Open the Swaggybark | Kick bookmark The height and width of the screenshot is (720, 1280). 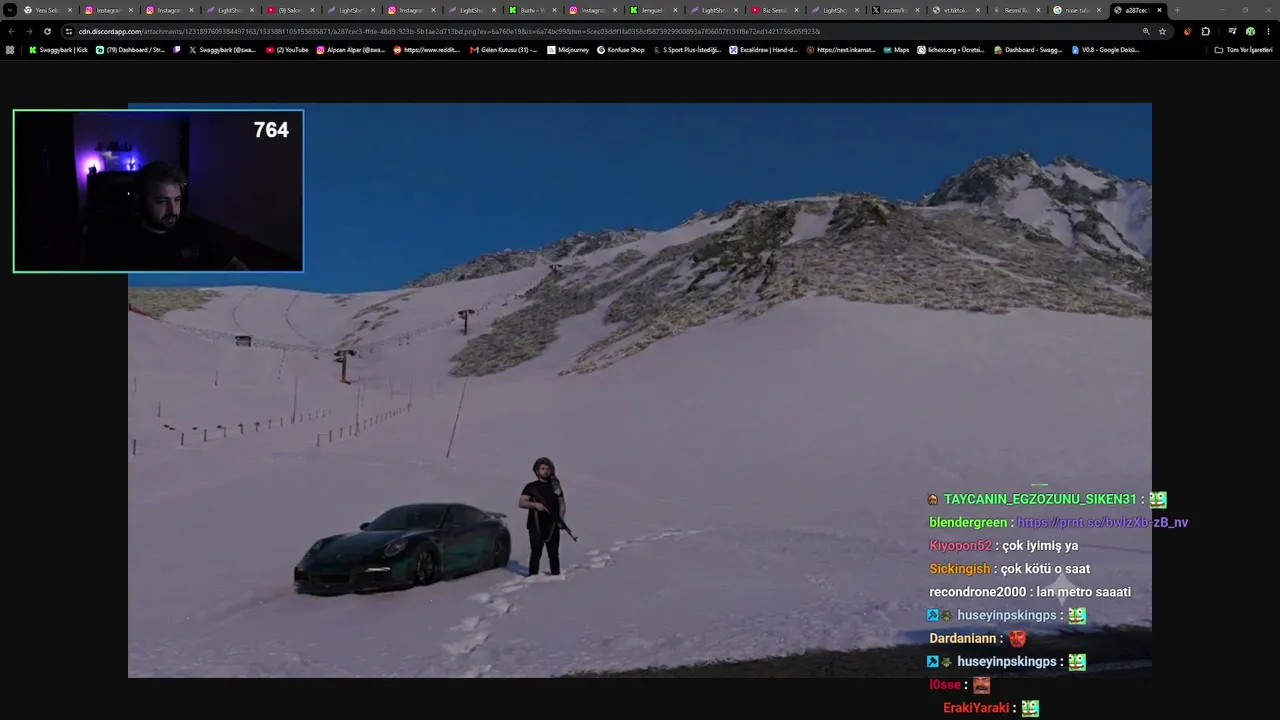[x=58, y=49]
